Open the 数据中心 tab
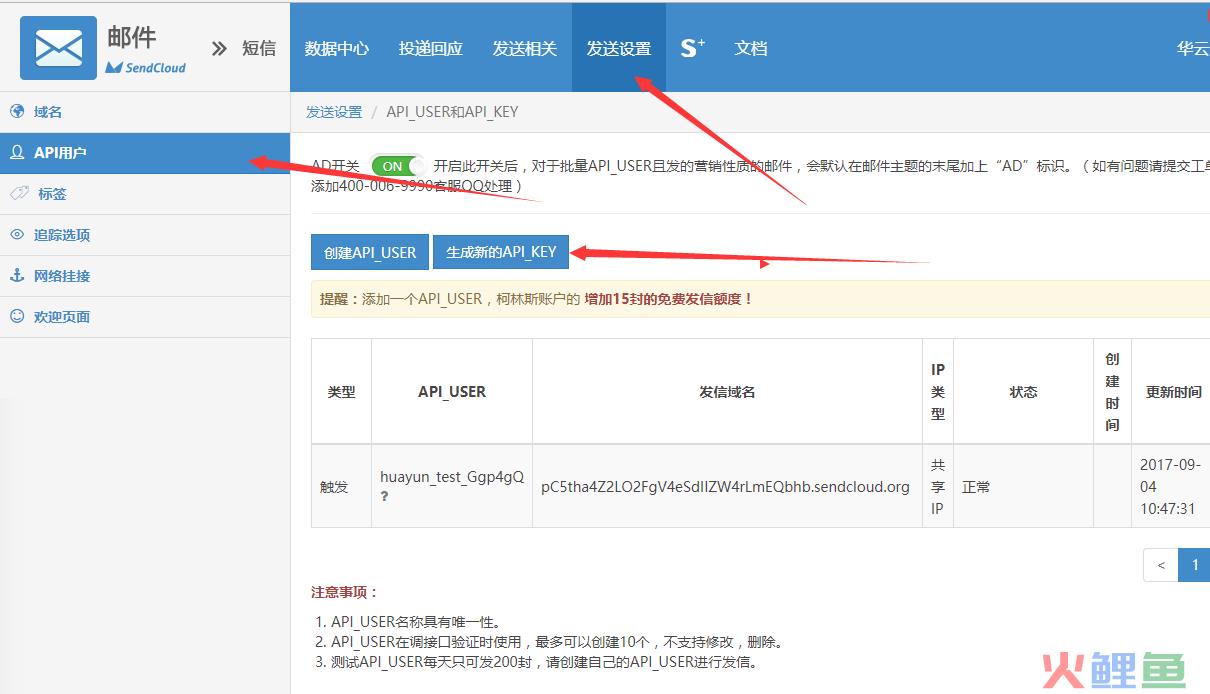1210x694 pixels. coord(337,48)
